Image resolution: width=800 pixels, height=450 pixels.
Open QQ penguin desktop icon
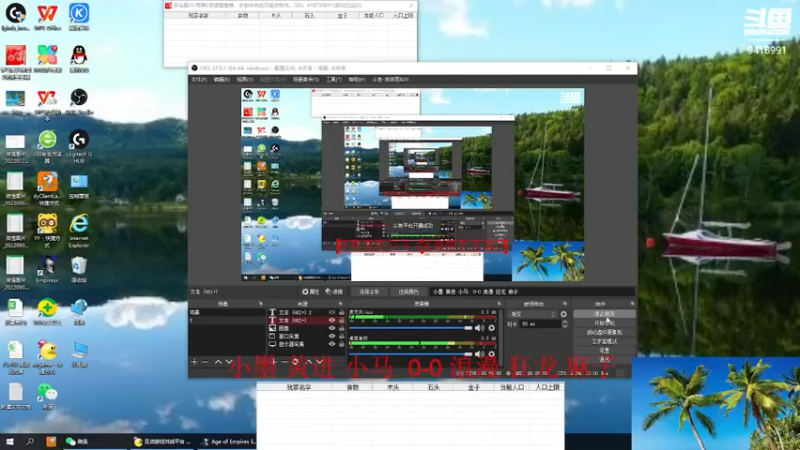(79, 59)
